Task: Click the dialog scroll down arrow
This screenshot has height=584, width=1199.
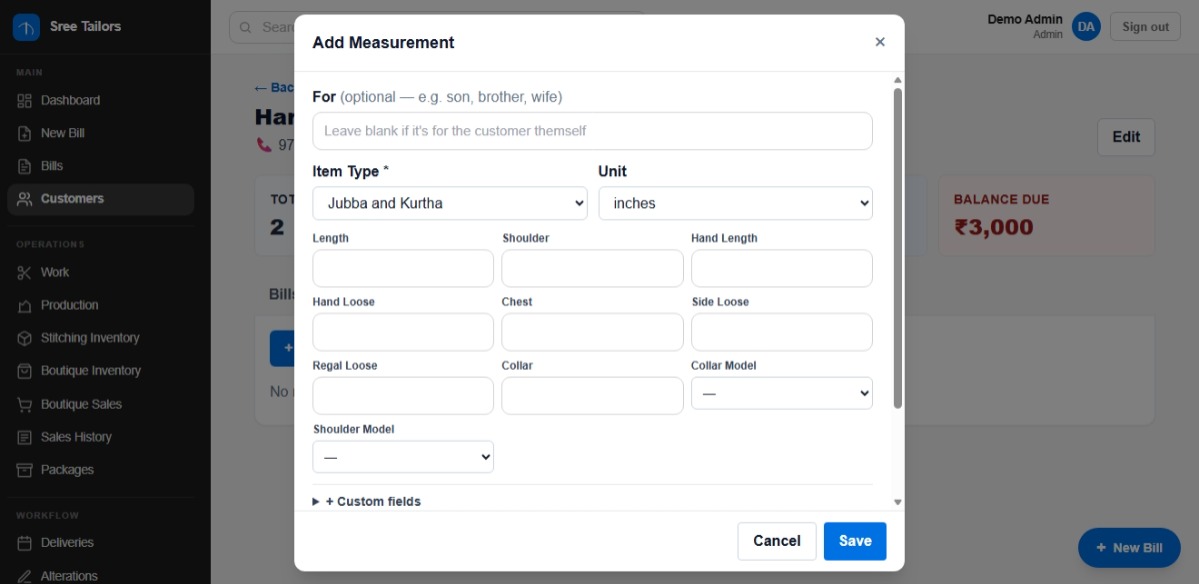Action: coord(898,502)
